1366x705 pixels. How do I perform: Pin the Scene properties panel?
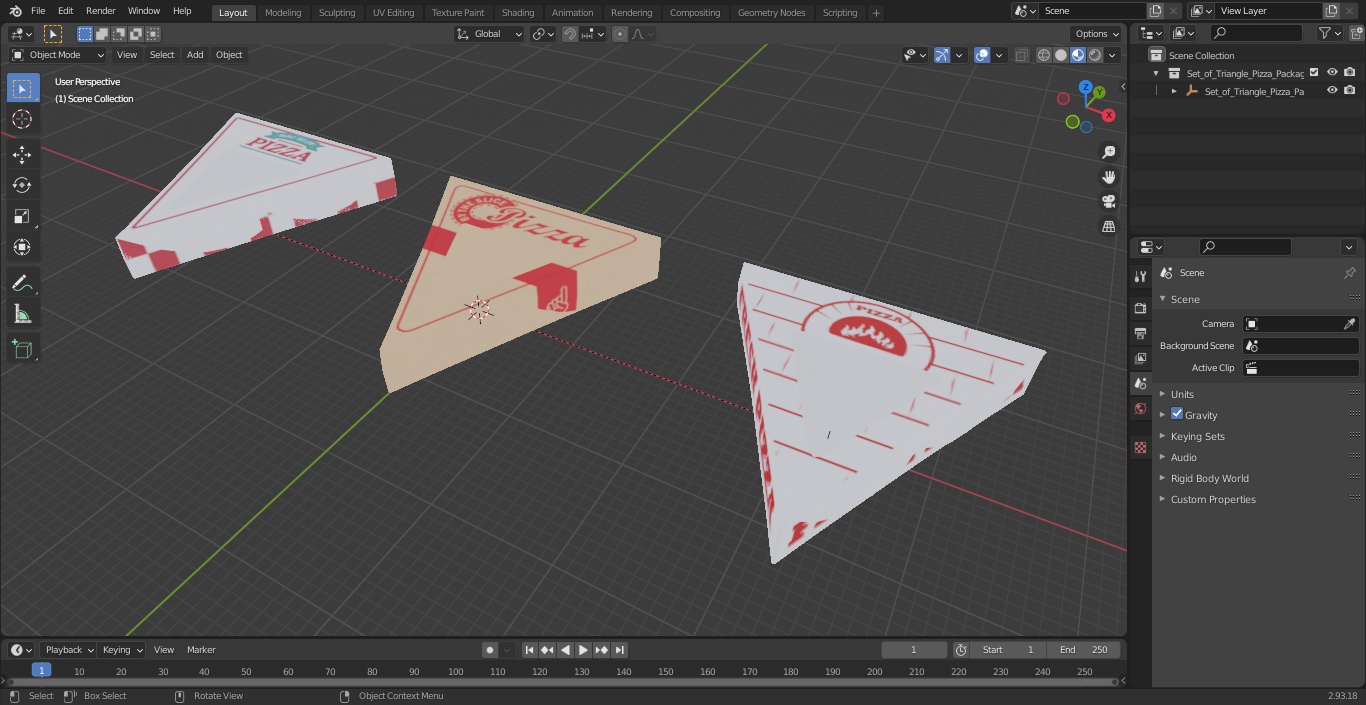click(x=1349, y=272)
